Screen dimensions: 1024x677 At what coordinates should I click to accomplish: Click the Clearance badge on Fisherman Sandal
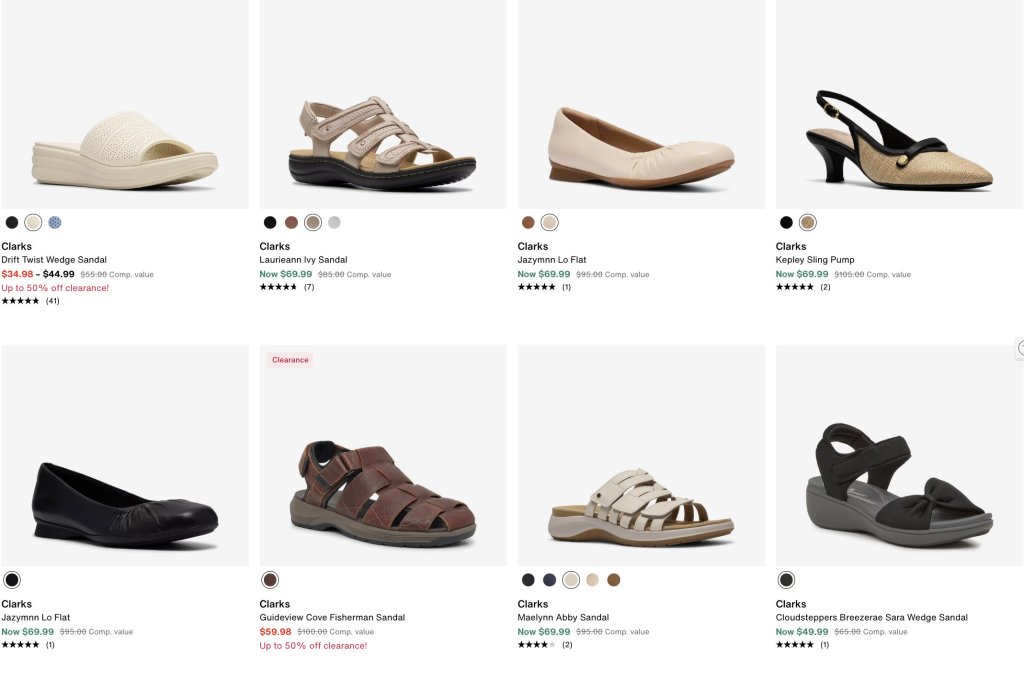coord(290,360)
